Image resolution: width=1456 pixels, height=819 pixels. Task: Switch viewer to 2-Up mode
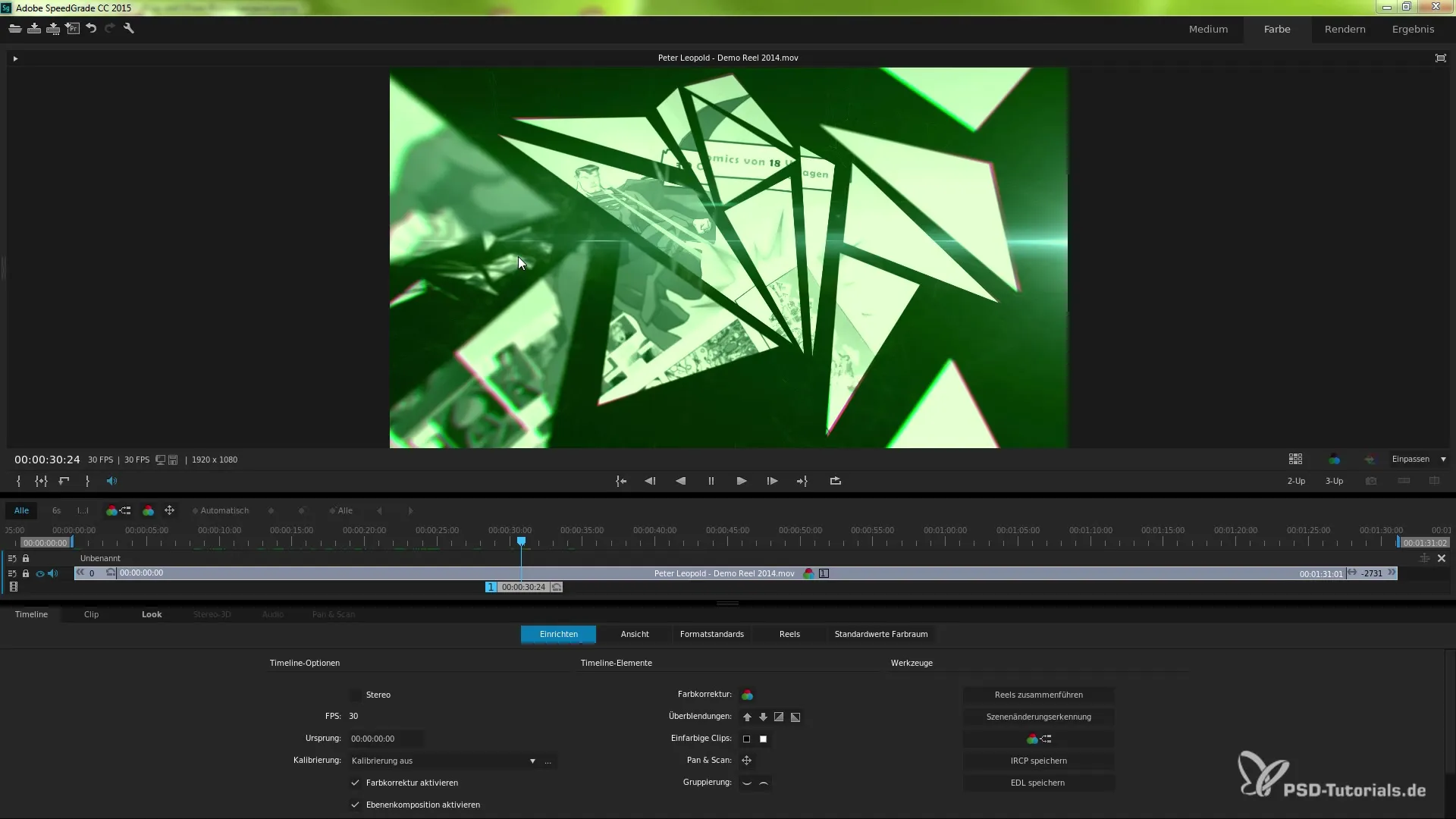1296,481
